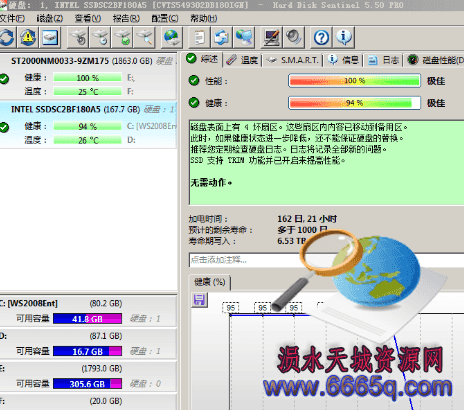464x410 pixels.
Task: Open the 磁盘(Z) menu
Action: point(50,18)
